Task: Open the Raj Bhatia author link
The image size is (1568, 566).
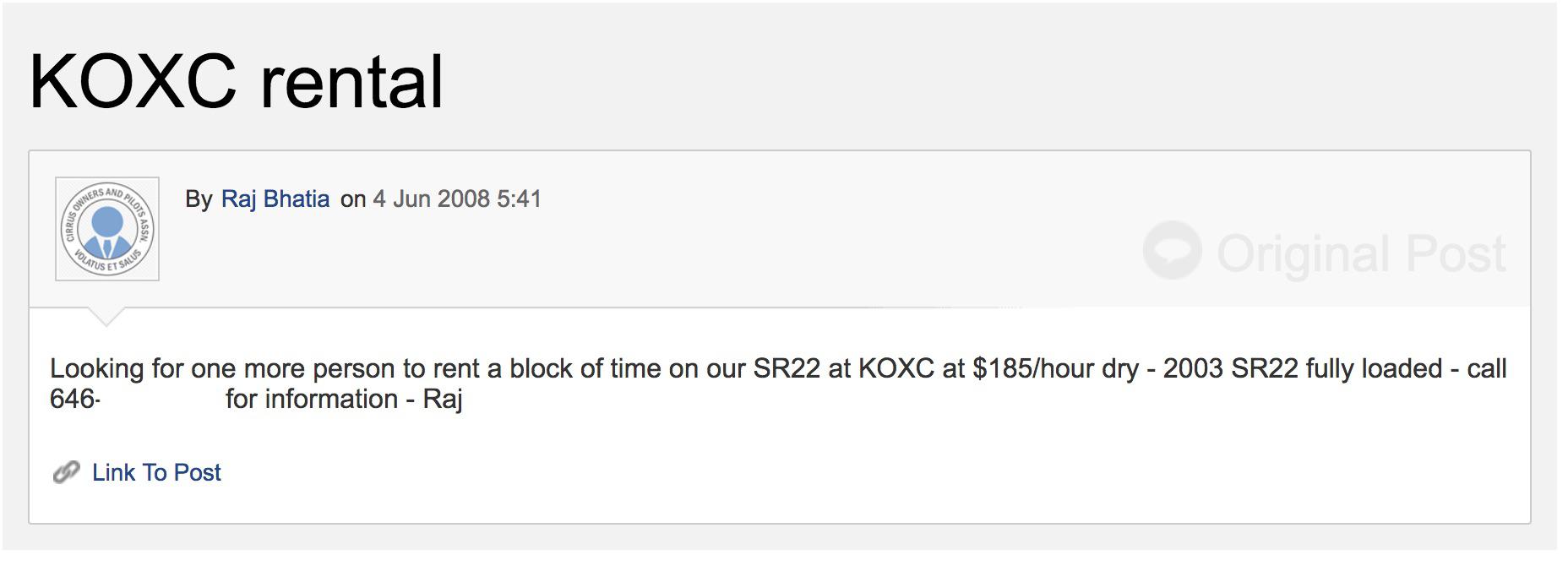Action: (275, 199)
